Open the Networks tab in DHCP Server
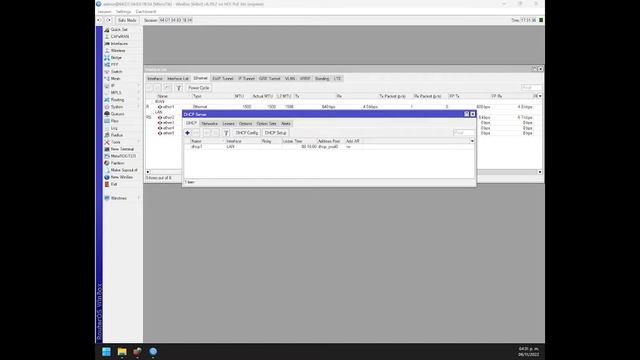This screenshot has height=360, width=640. point(210,123)
